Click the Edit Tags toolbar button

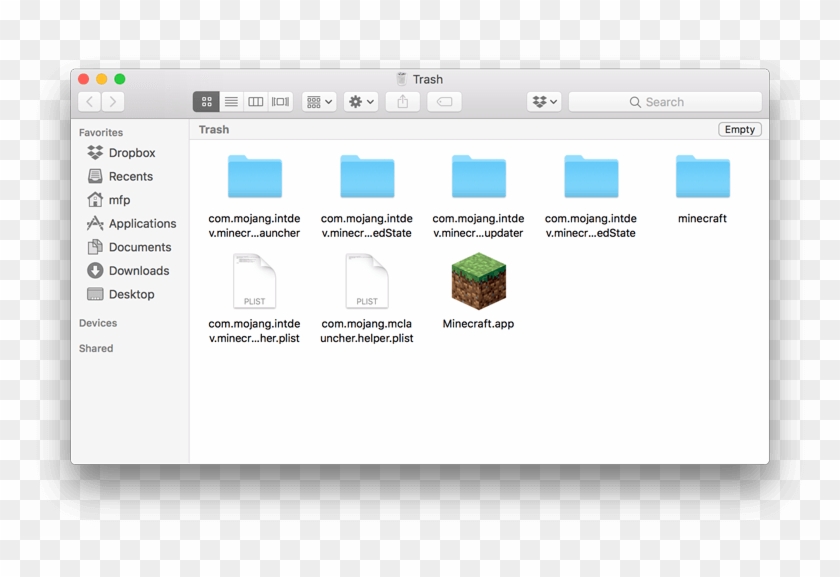(445, 102)
